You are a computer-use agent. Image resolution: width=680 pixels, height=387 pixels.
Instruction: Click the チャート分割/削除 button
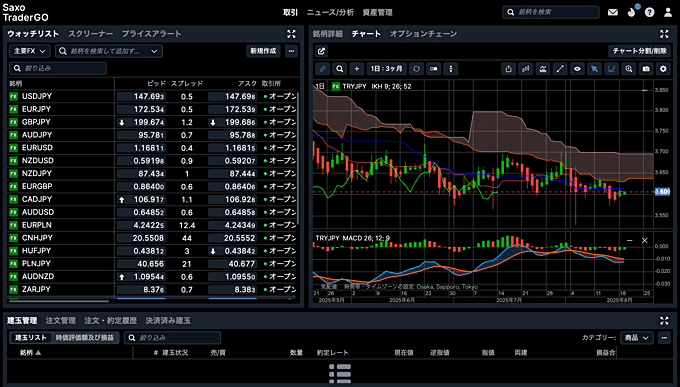(639, 51)
